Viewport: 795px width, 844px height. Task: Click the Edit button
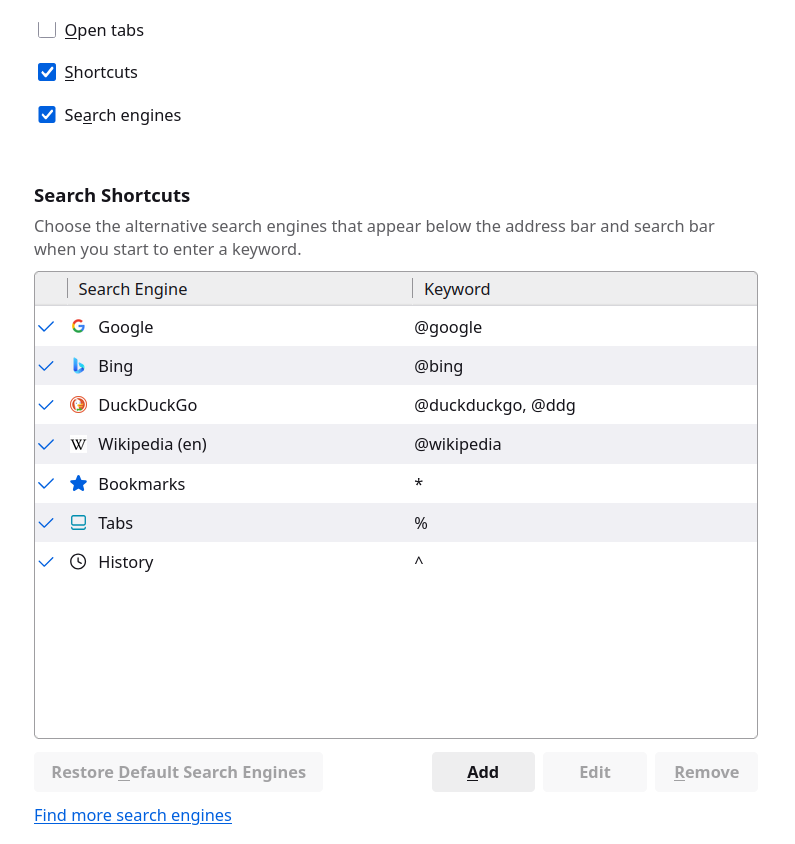pos(594,771)
